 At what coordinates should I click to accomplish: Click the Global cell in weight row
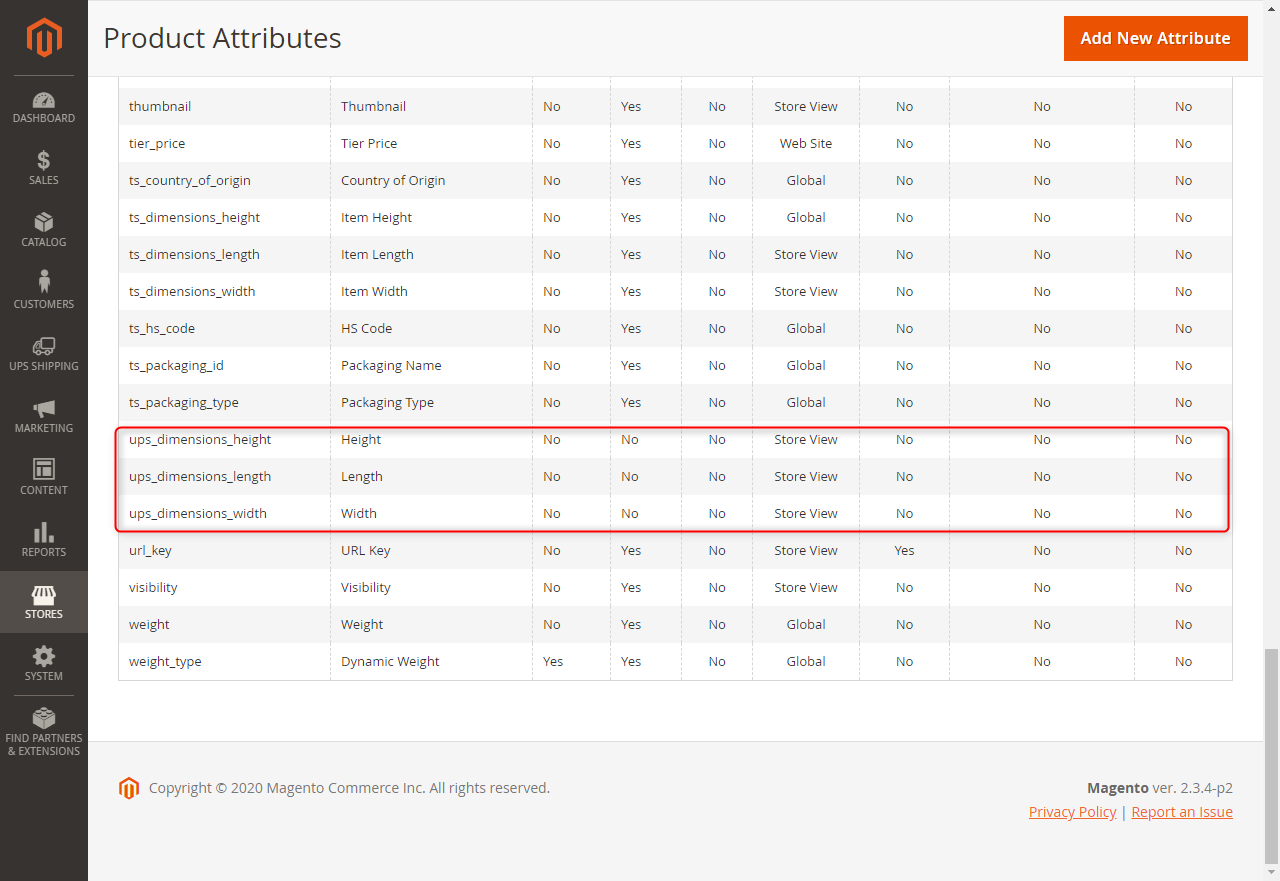[806, 624]
